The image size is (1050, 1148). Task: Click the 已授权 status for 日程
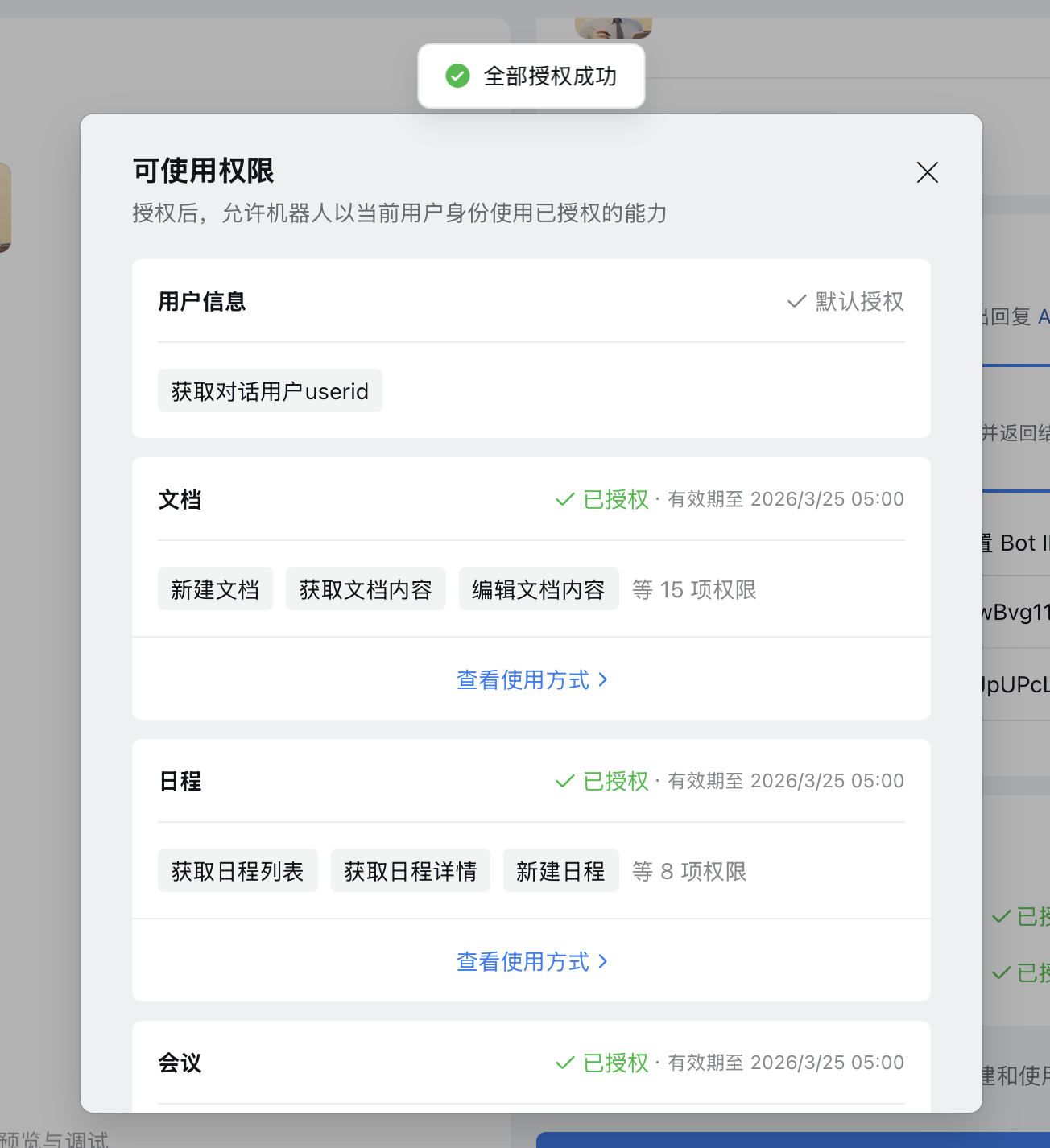pyautogui.click(x=616, y=782)
